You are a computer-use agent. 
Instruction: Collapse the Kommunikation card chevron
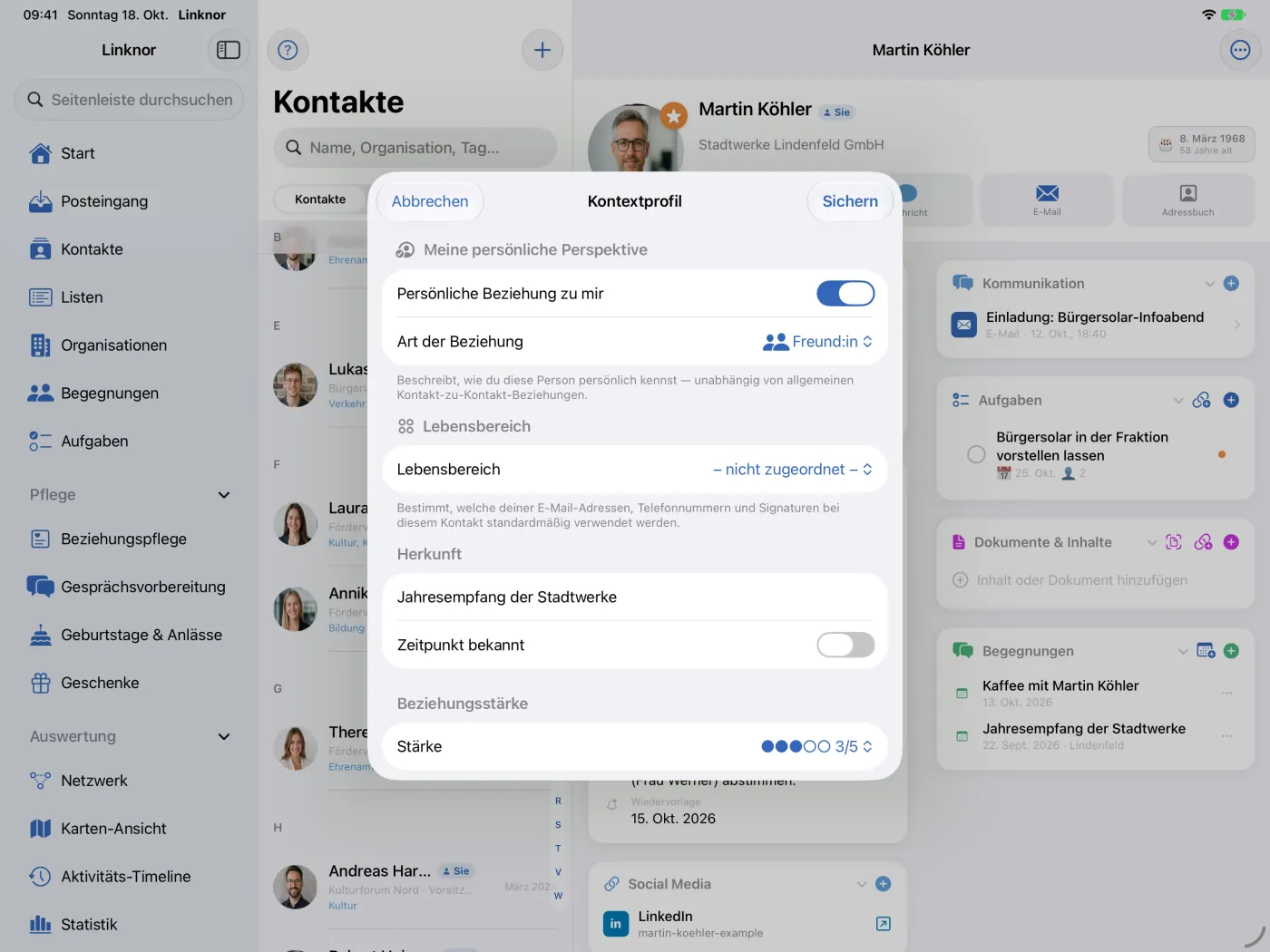(1209, 284)
